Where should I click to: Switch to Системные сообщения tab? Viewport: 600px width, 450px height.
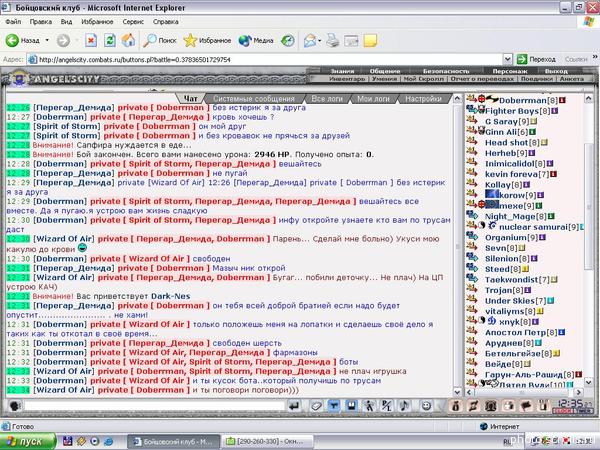tap(254, 99)
